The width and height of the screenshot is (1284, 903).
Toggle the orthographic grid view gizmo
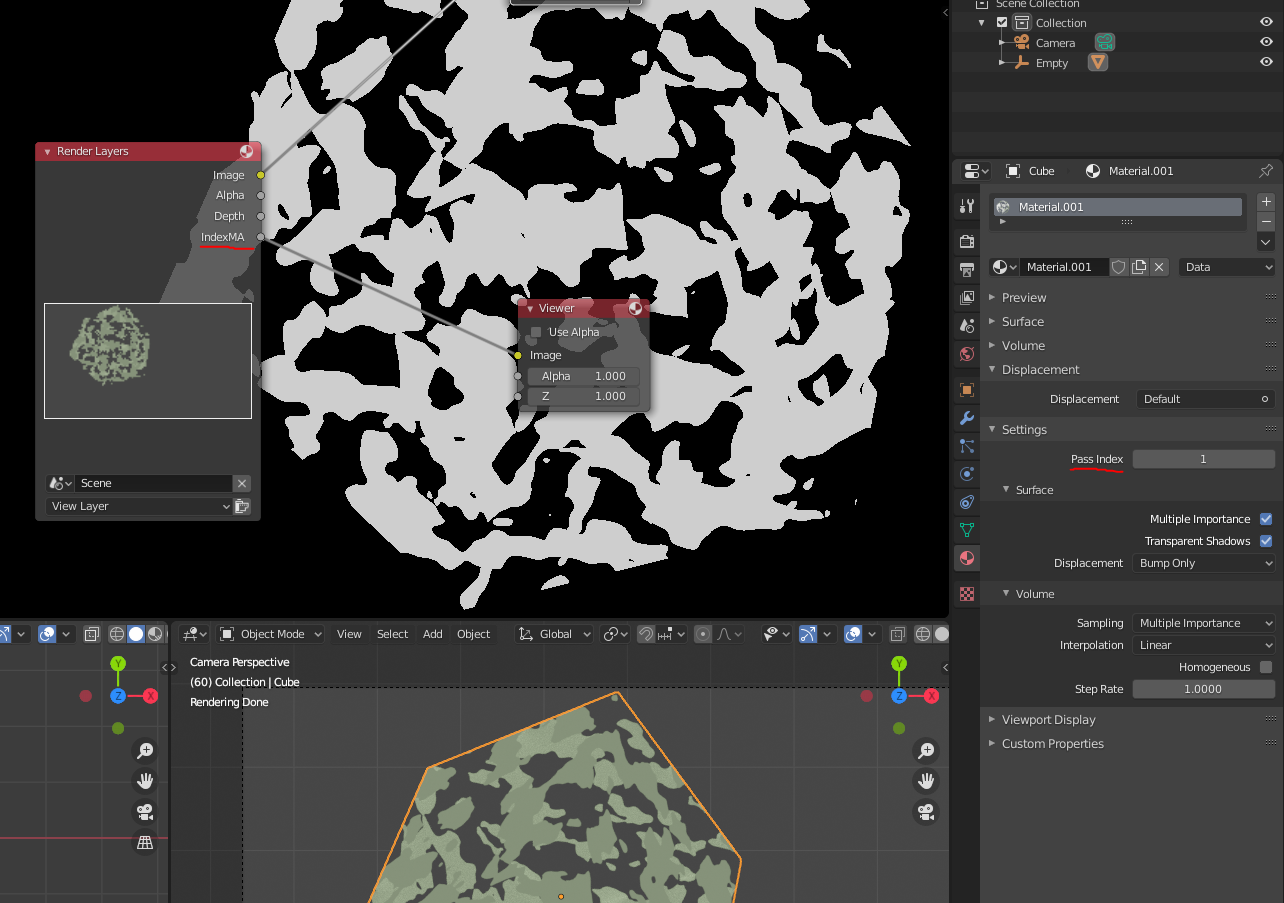click(145, 842)
